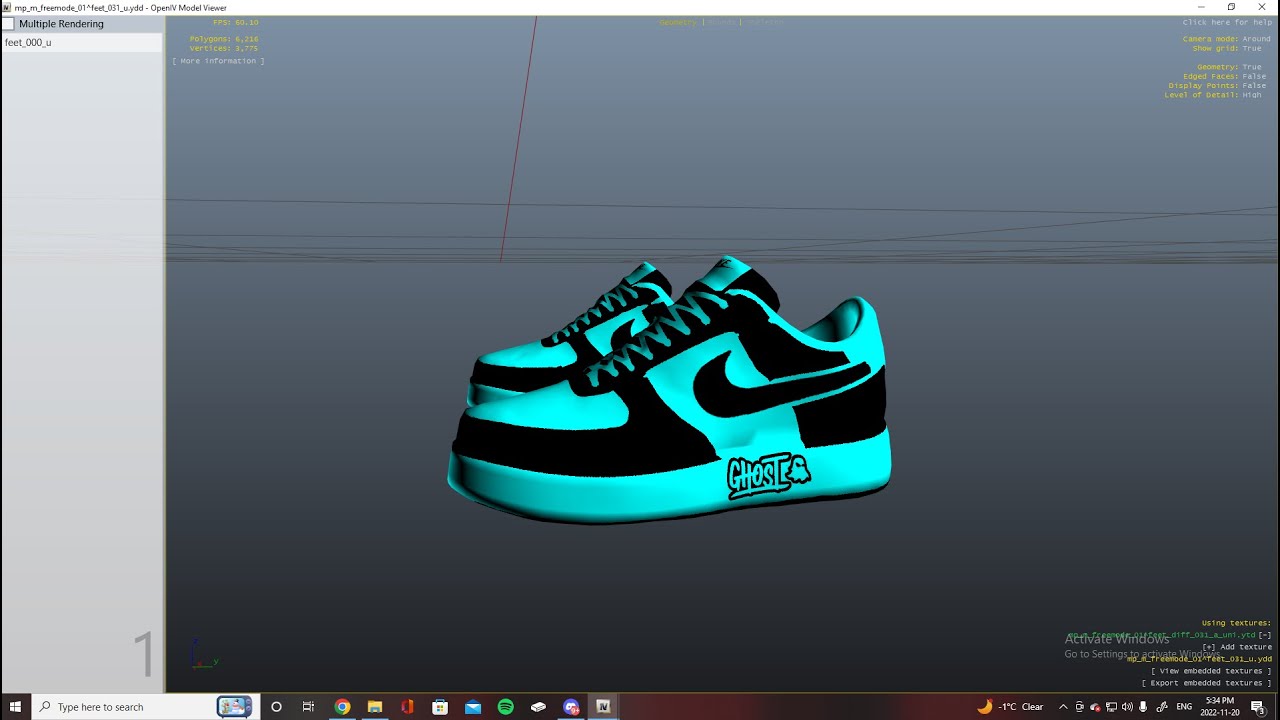Switch to the Geometry tab
1280x720 pixels.
pyautogui.click(x=678, y=22)
